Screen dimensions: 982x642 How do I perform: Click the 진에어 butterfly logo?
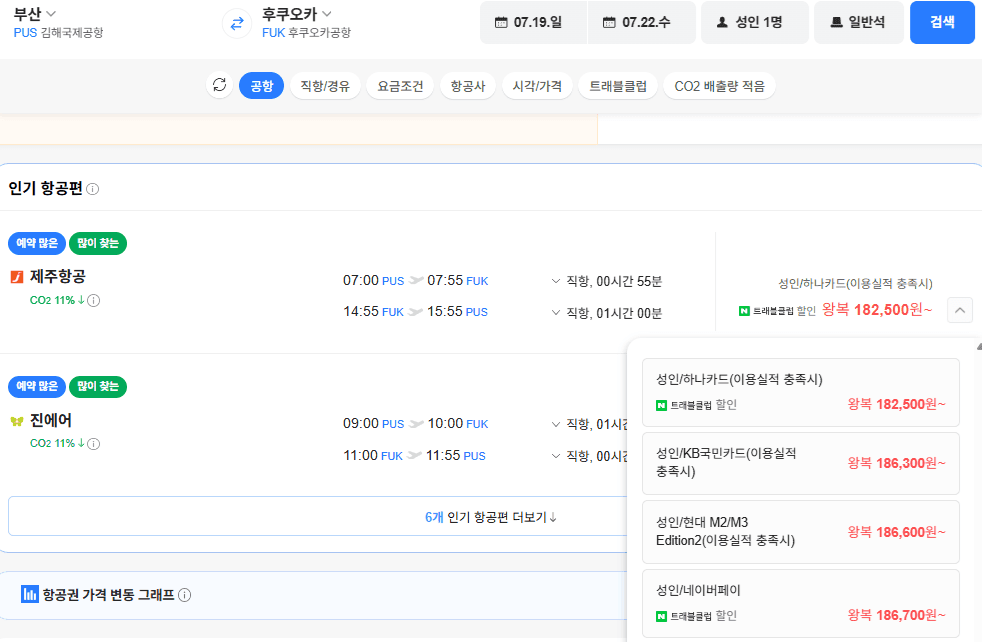coord(17,421)
